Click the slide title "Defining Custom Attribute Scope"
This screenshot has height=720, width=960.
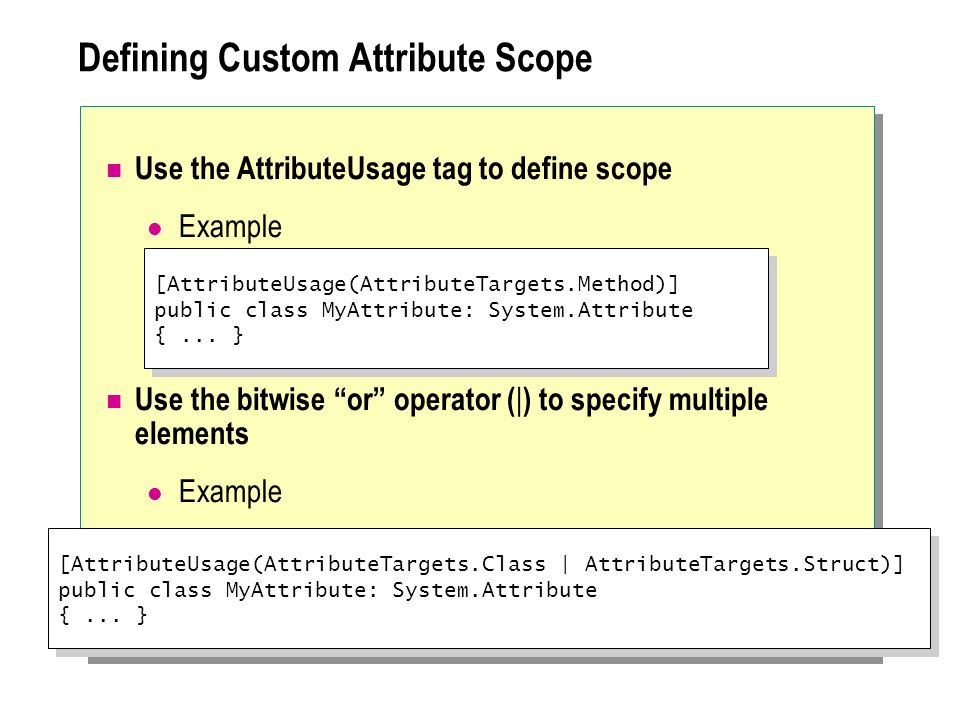(x=335, y=59)
